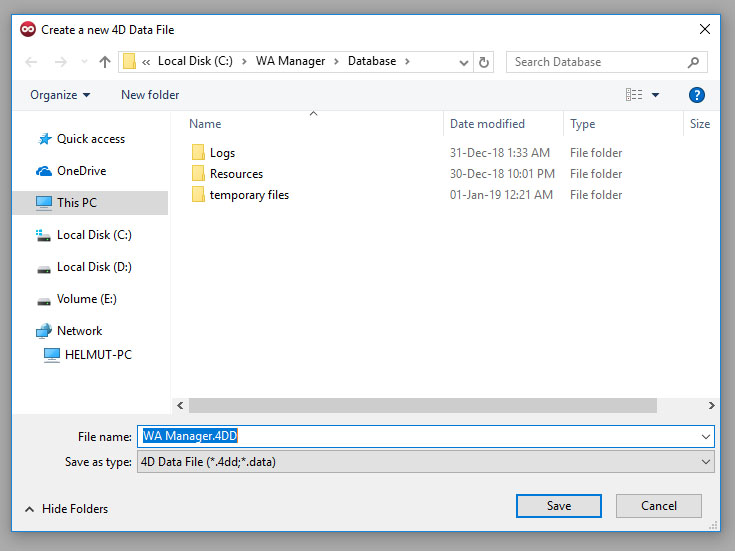Click WA Manager in address path
This screenshot has height=551, width=735.
point(291,61)
